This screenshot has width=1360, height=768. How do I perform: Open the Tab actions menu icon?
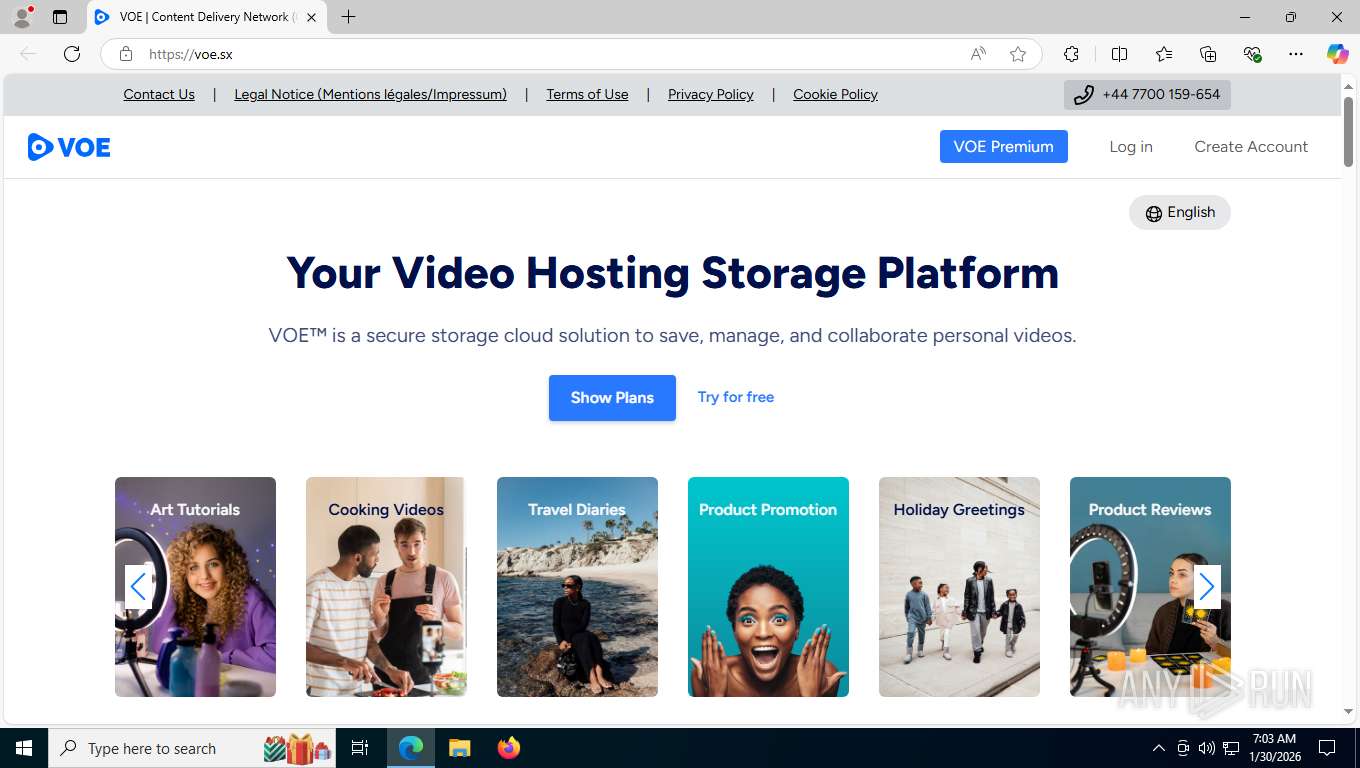tap(60, 17)
